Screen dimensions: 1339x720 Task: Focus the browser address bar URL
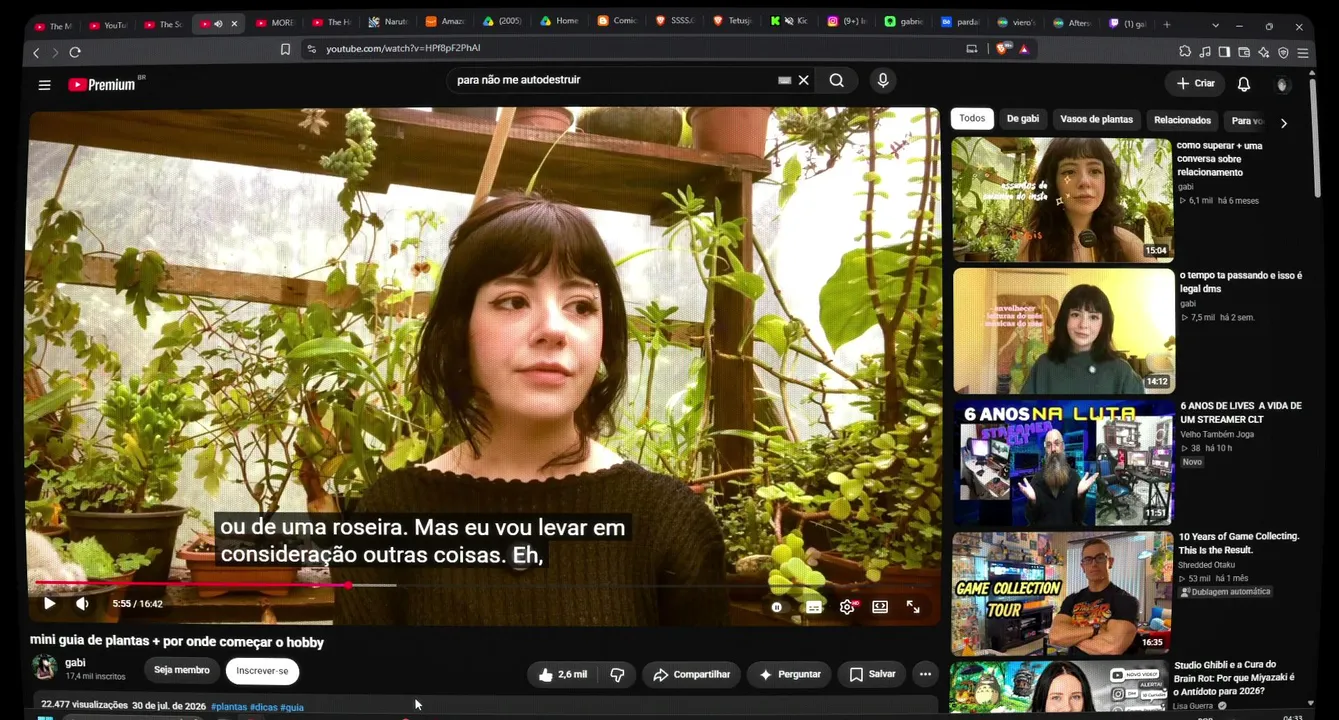pyautogui.click(x=403, y=48)
